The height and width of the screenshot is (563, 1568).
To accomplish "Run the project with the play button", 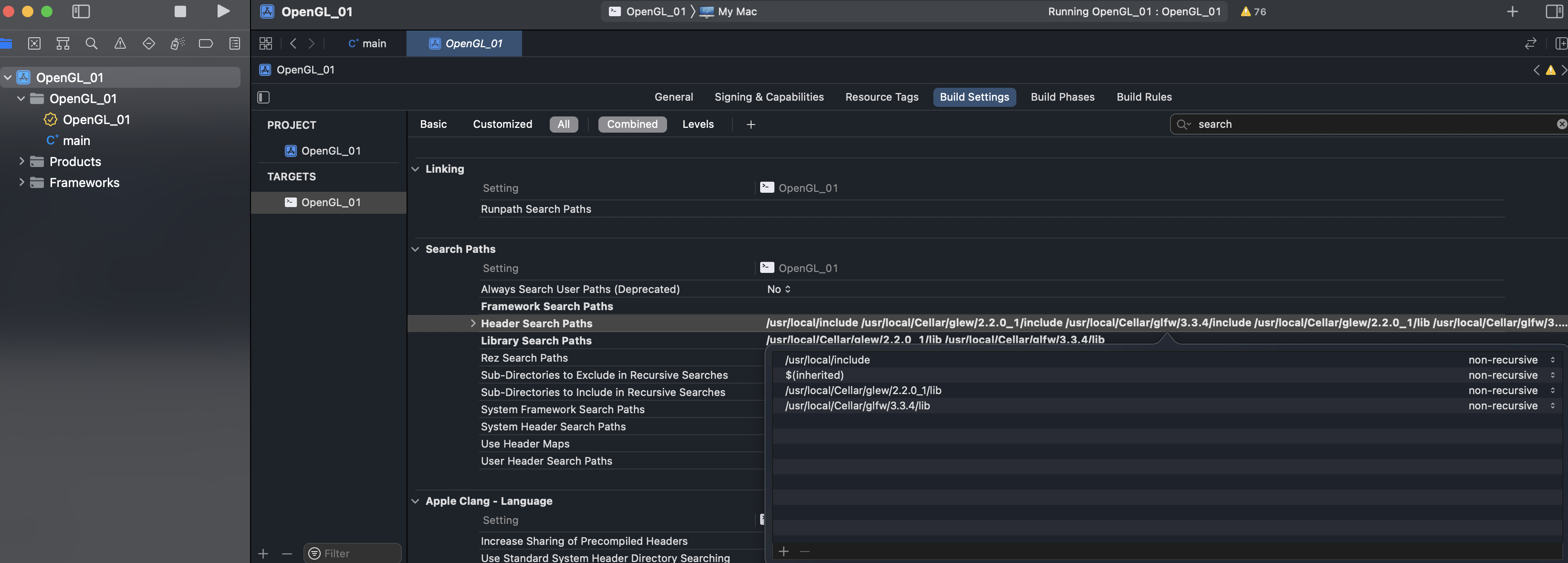I will tap(223, 11).
